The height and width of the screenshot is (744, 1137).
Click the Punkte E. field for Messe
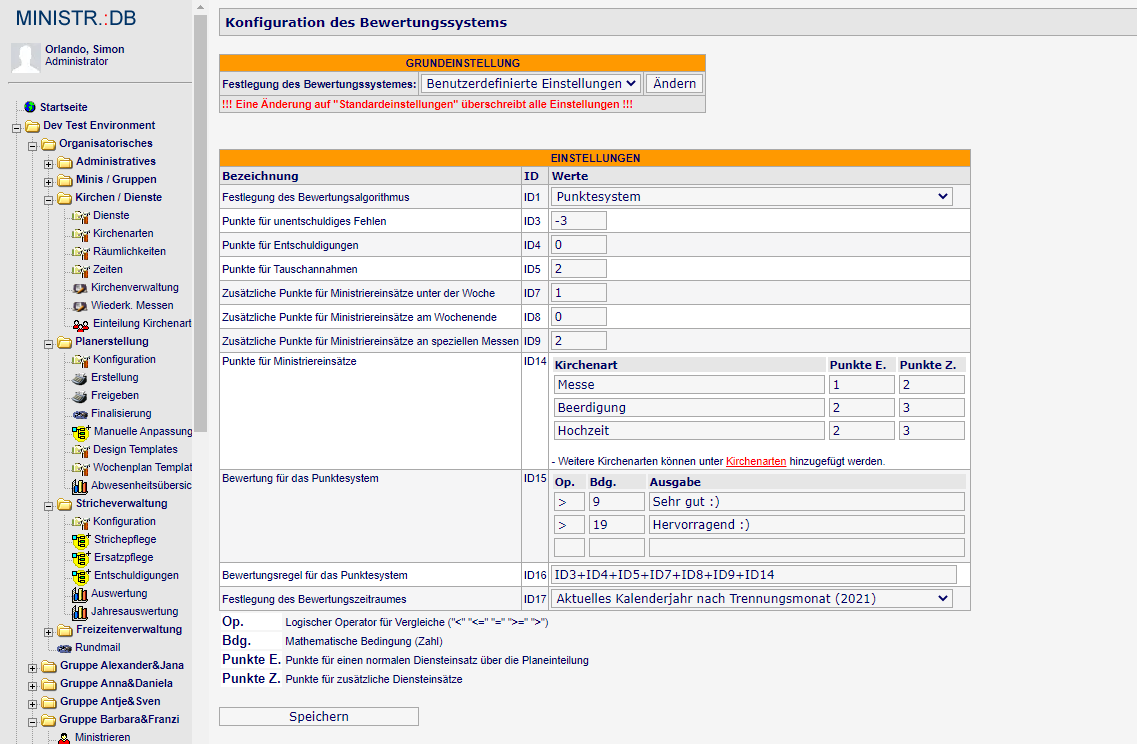pyautogui.click(x=862, y=384)
